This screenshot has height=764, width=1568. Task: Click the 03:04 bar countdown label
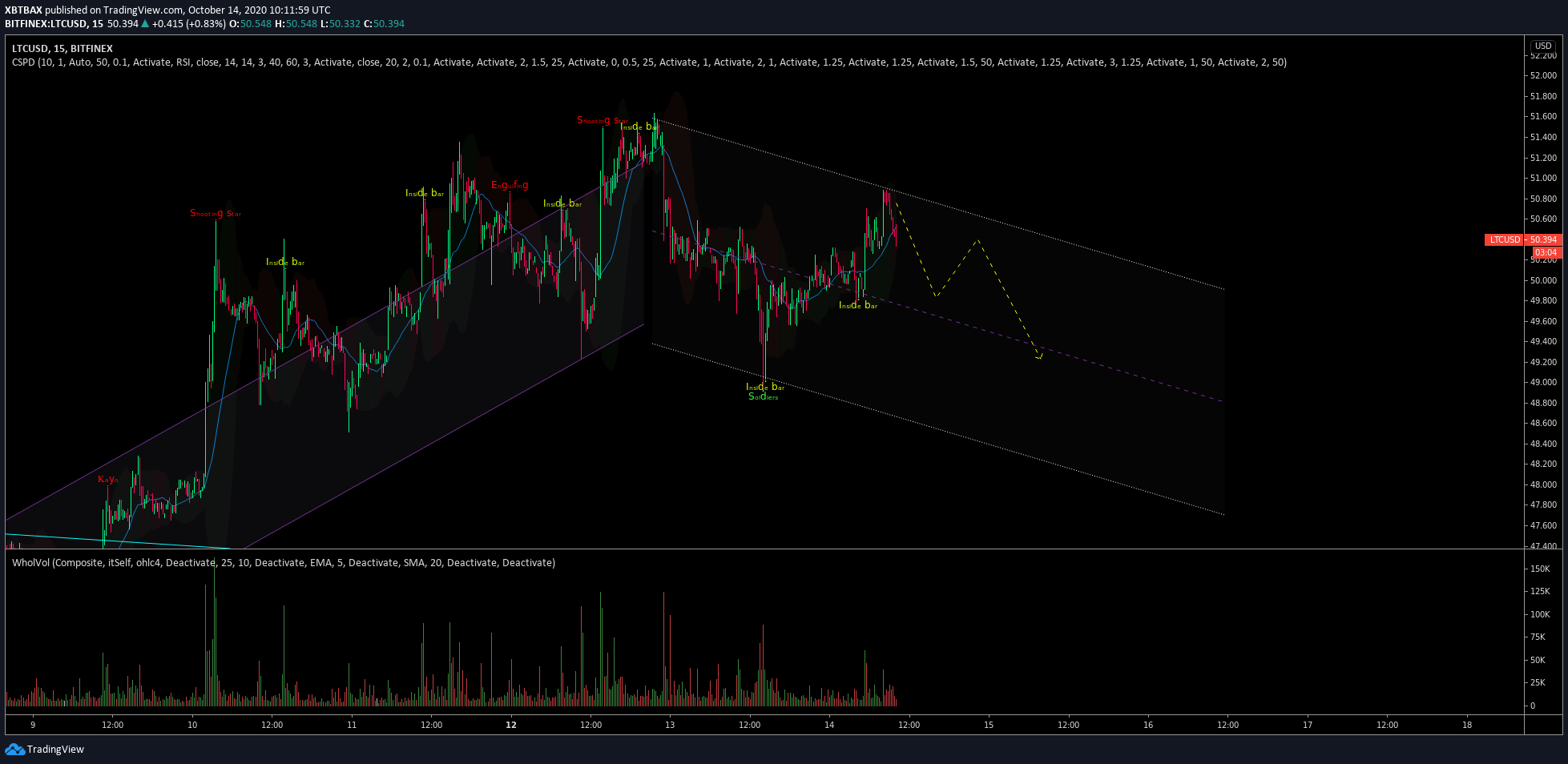tap(1546, 252)
